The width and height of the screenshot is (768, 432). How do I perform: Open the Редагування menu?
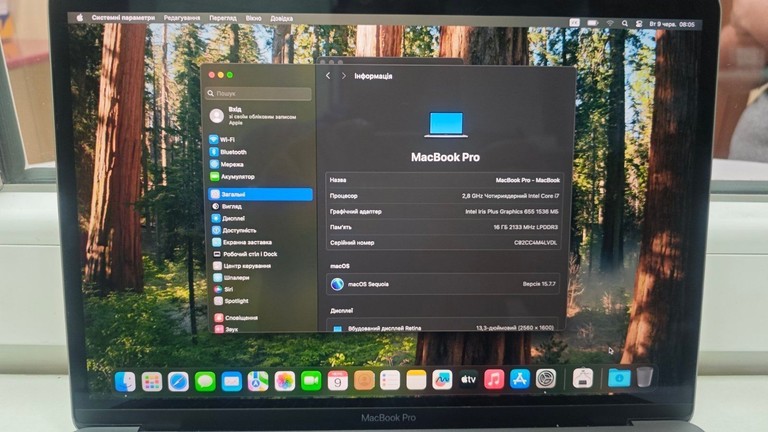[182, 18]
